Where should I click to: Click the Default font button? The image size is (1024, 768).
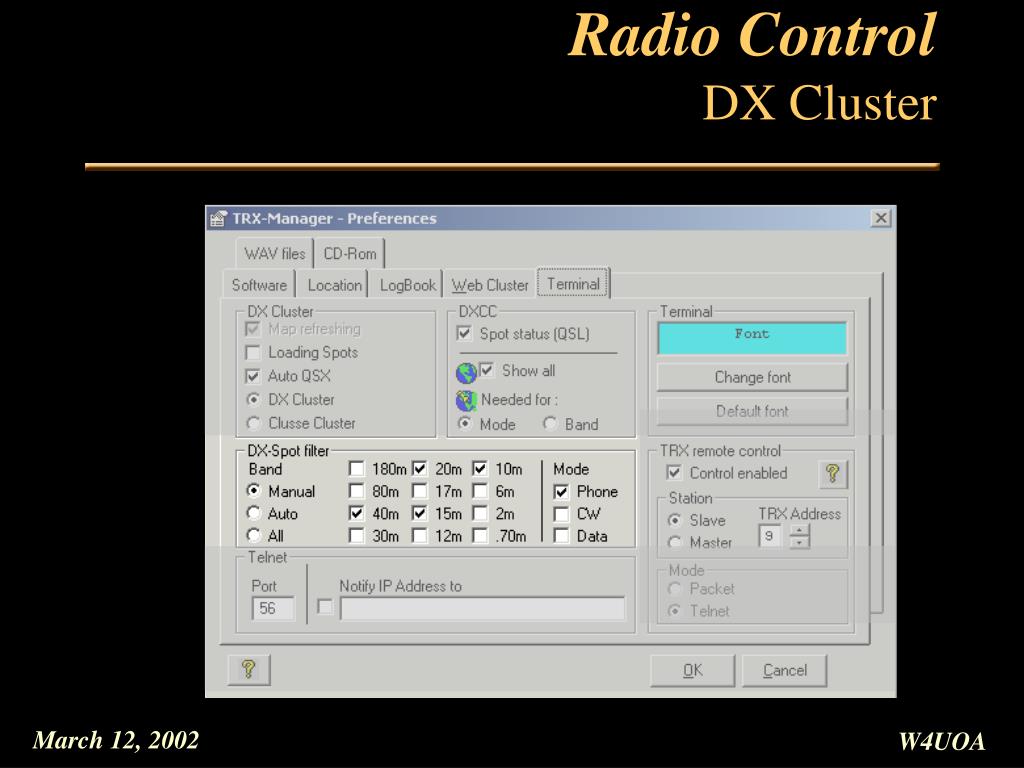coord(752,411)
